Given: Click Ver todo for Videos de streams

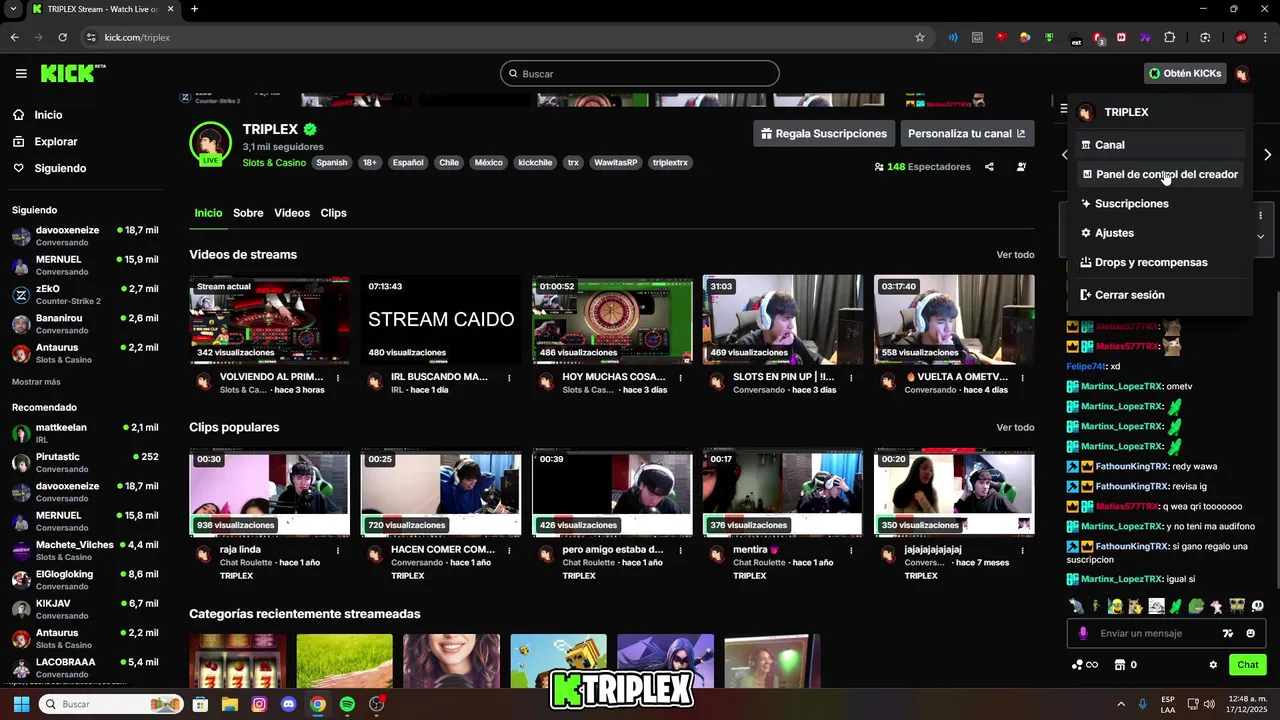Looking at the screenshot, I should pyautogui.click(x=1015, y=255).
